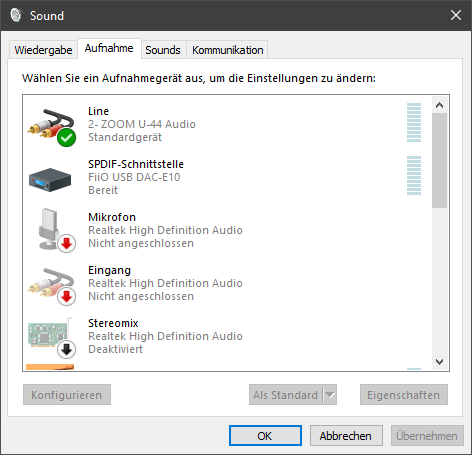Click the 'Line' device name

(98, 111)
